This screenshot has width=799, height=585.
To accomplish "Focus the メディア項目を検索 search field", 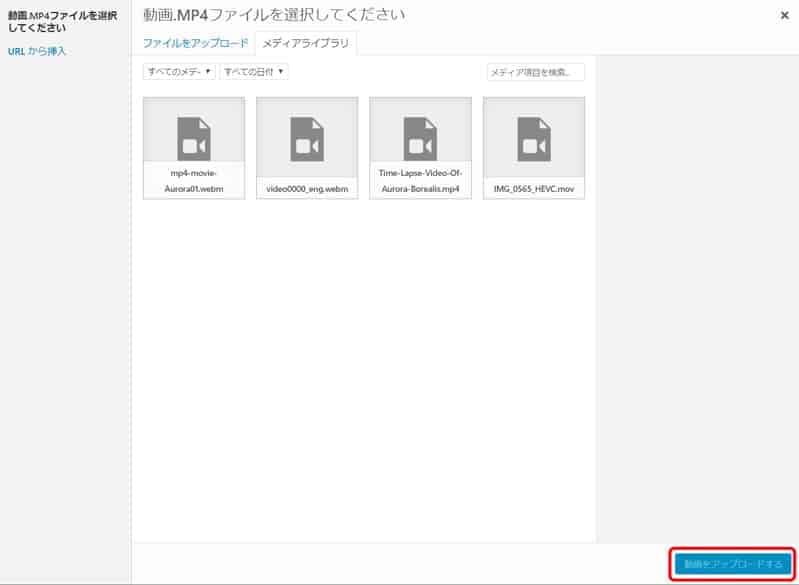I will pyautogui.click(x=535, y=72).
